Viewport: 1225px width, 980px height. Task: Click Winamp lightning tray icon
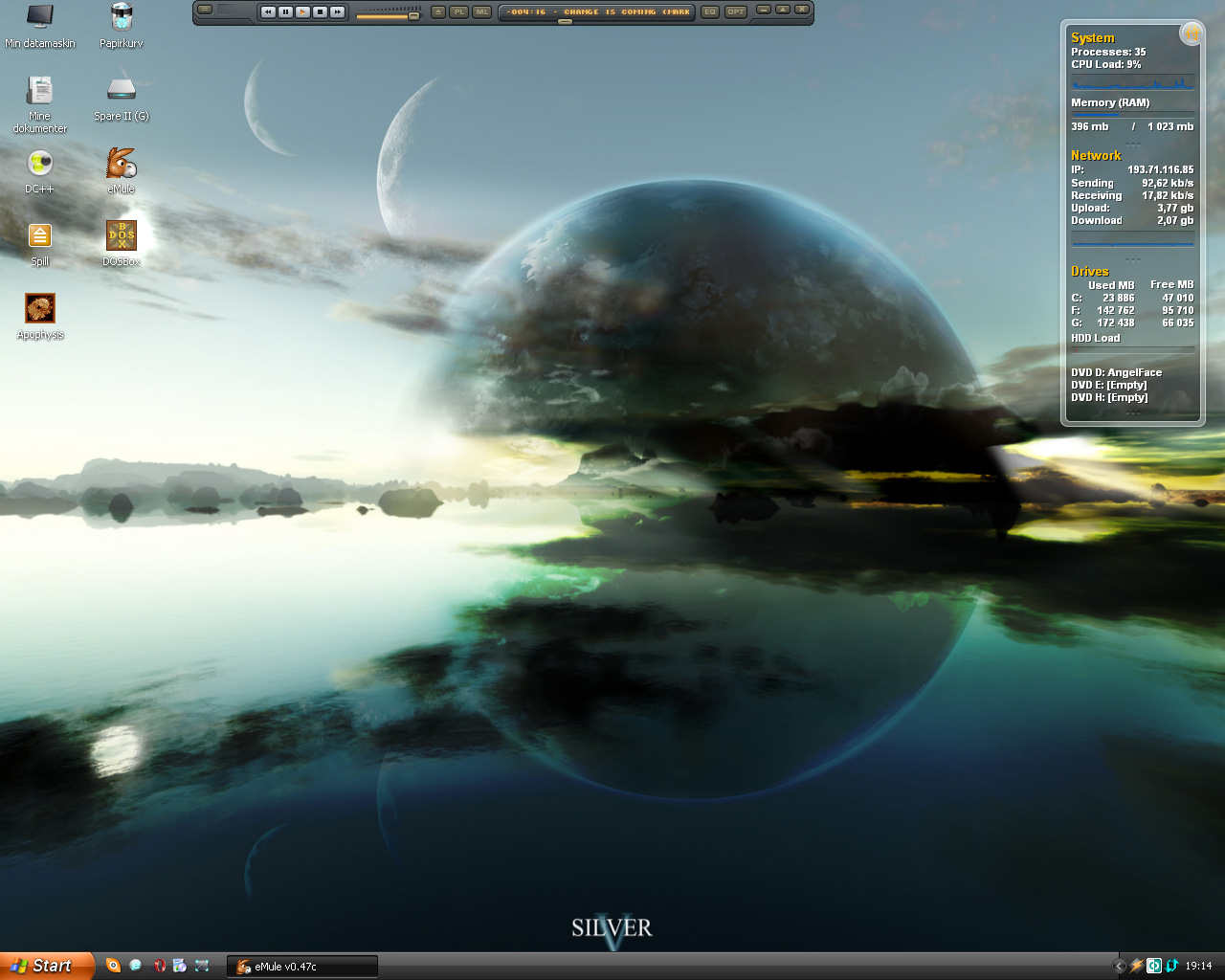(x=1137, y=966)
